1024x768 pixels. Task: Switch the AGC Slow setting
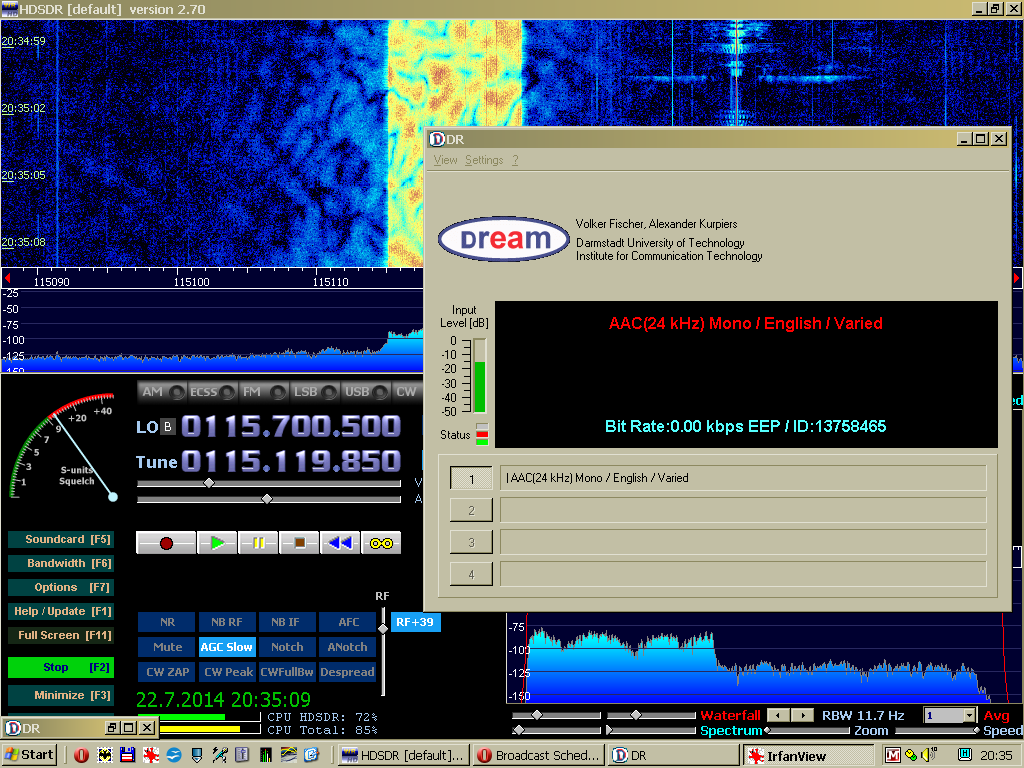(227, 647)
